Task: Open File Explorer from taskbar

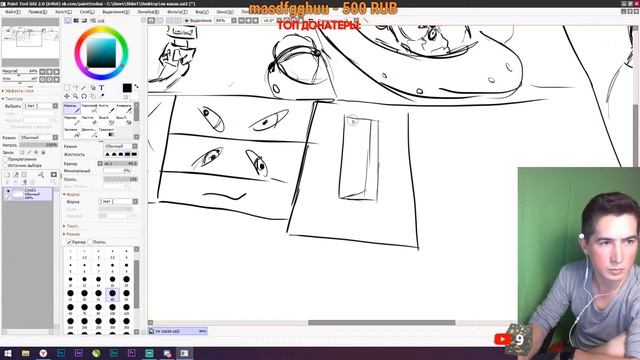Action: pos(25,353)
